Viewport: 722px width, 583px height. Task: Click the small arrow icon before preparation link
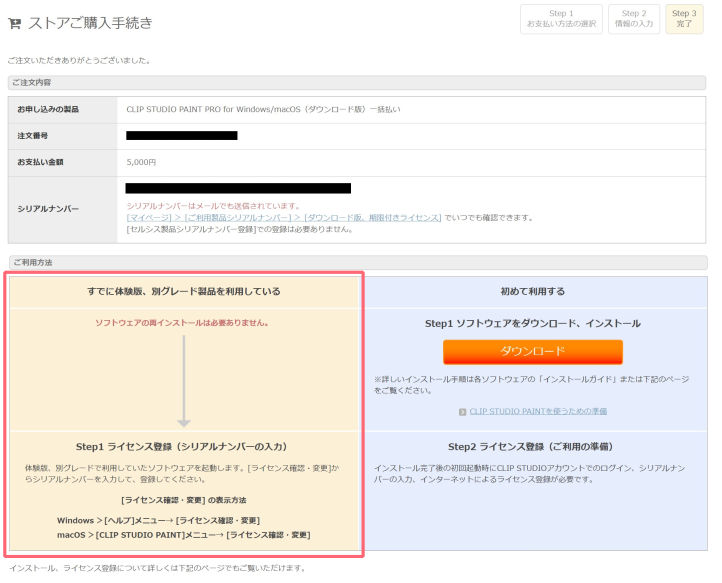pyautogui.click(x=462, y=412)
